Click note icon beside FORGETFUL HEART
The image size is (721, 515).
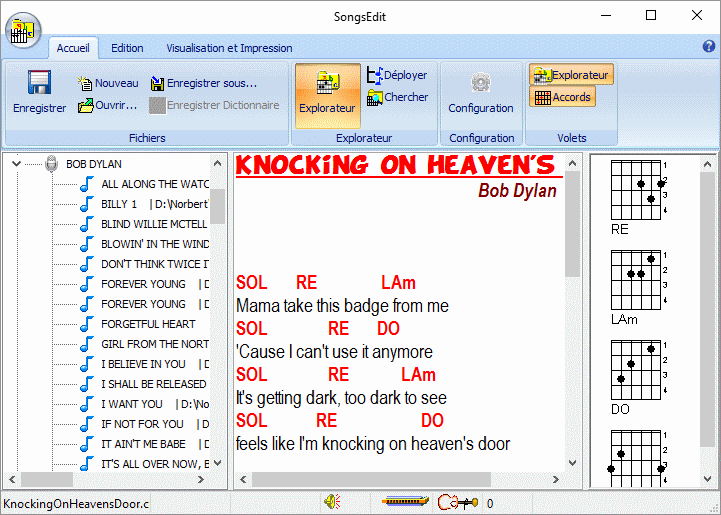[x=86, y=324]
